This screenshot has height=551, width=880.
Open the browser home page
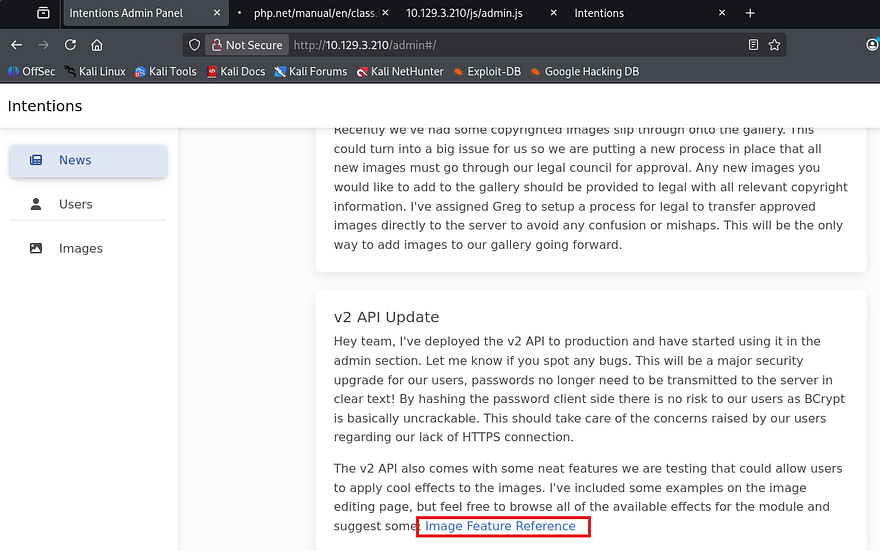click(x=97, y=45)
